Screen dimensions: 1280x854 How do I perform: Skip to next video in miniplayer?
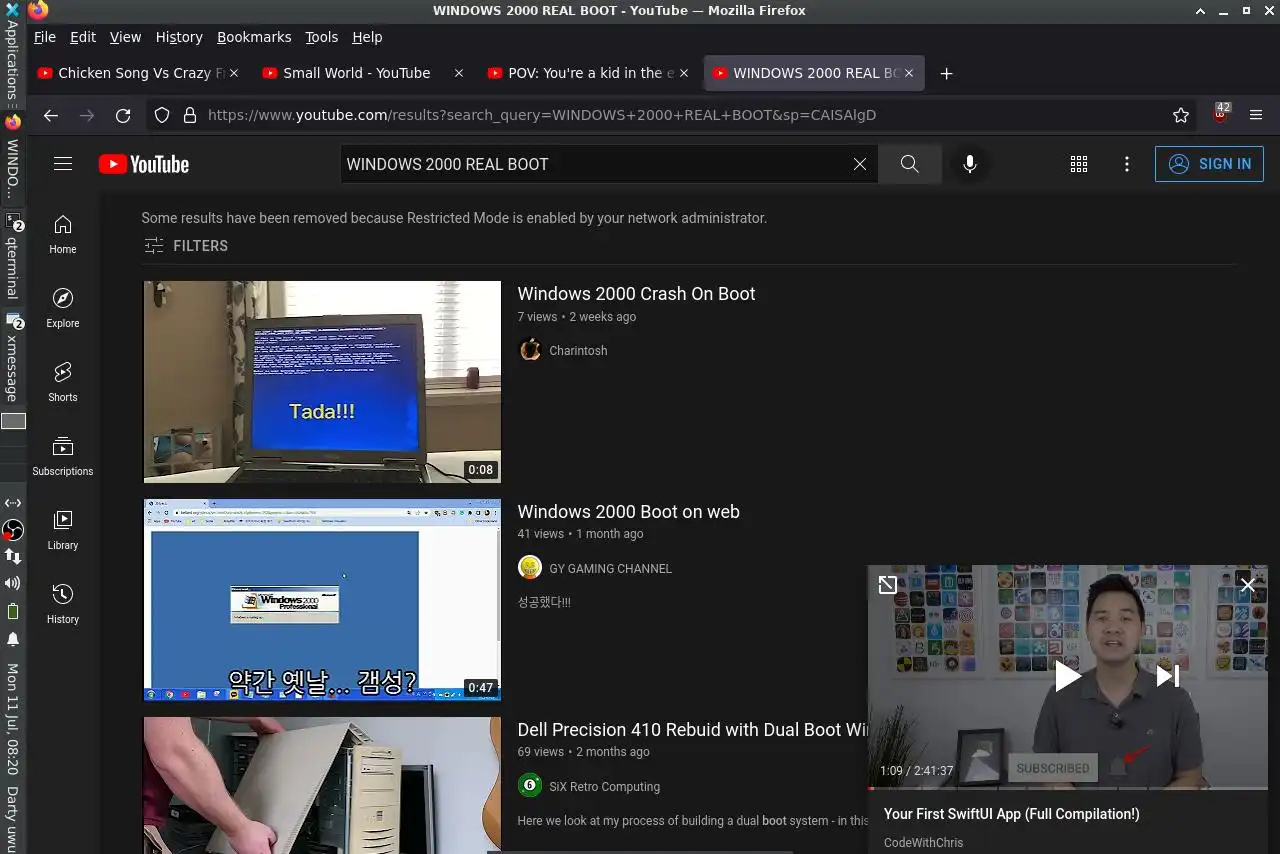(1167, 677)
